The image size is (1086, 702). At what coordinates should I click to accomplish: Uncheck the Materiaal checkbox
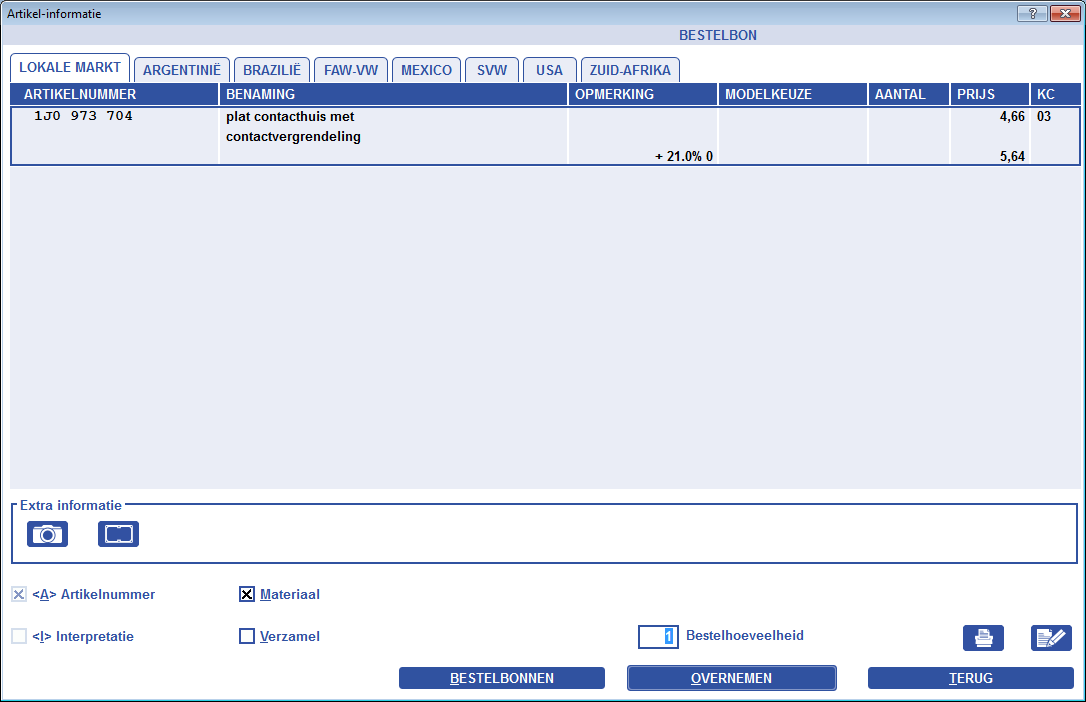click(247, 595)
